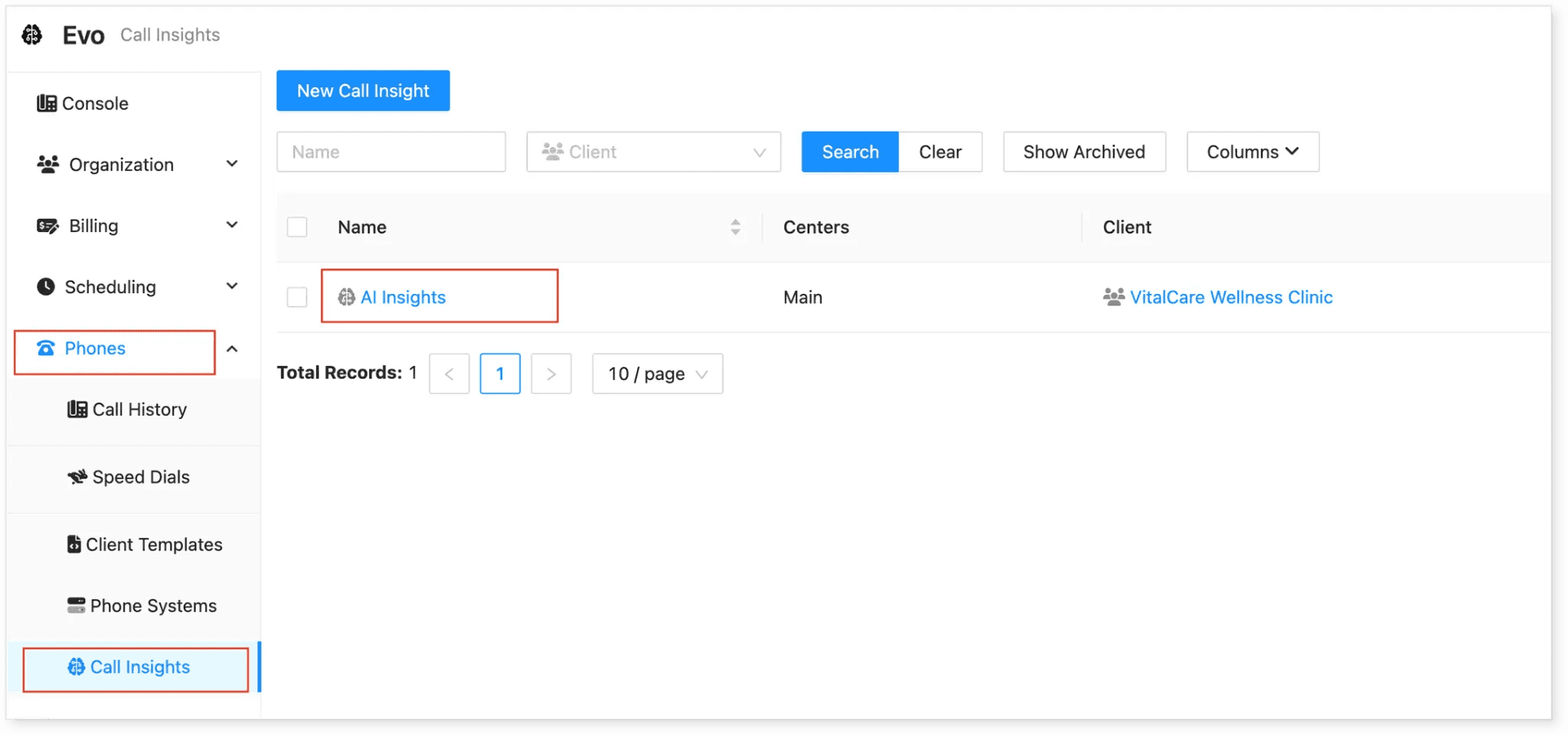
Task: Open the Columns dropdown
Action: coord(1253,152)
